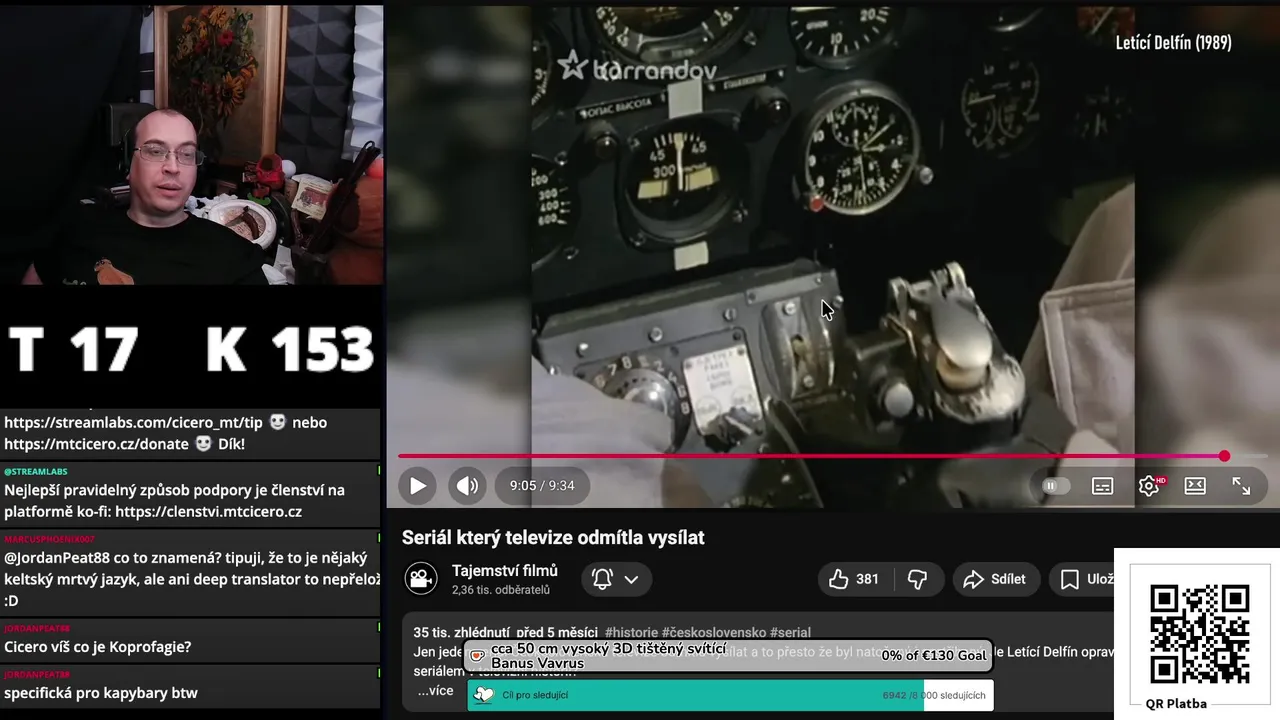Click the #československo hashtag
The height and width of the screenshot is (720, 1280).
714,633
